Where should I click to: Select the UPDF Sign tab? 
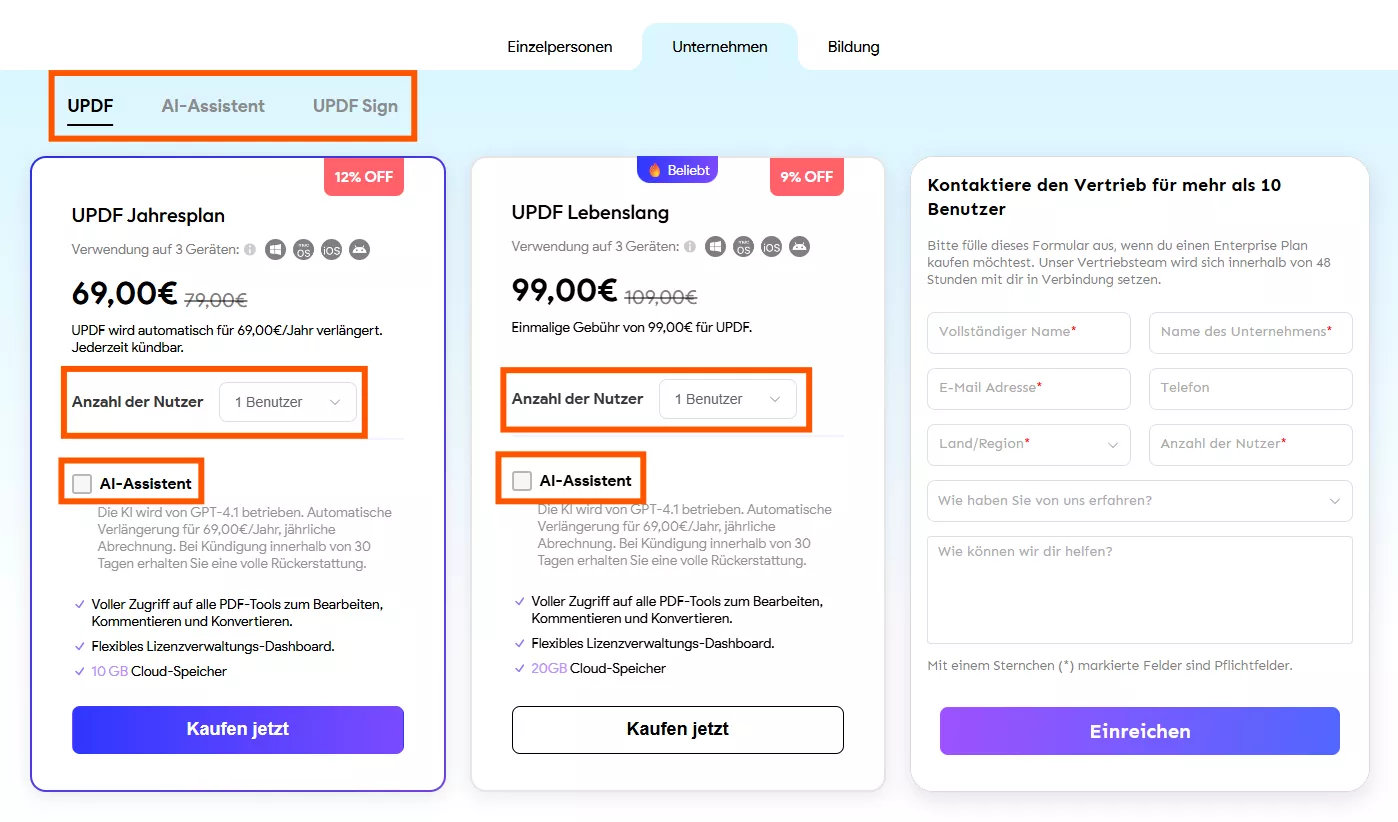355,106
